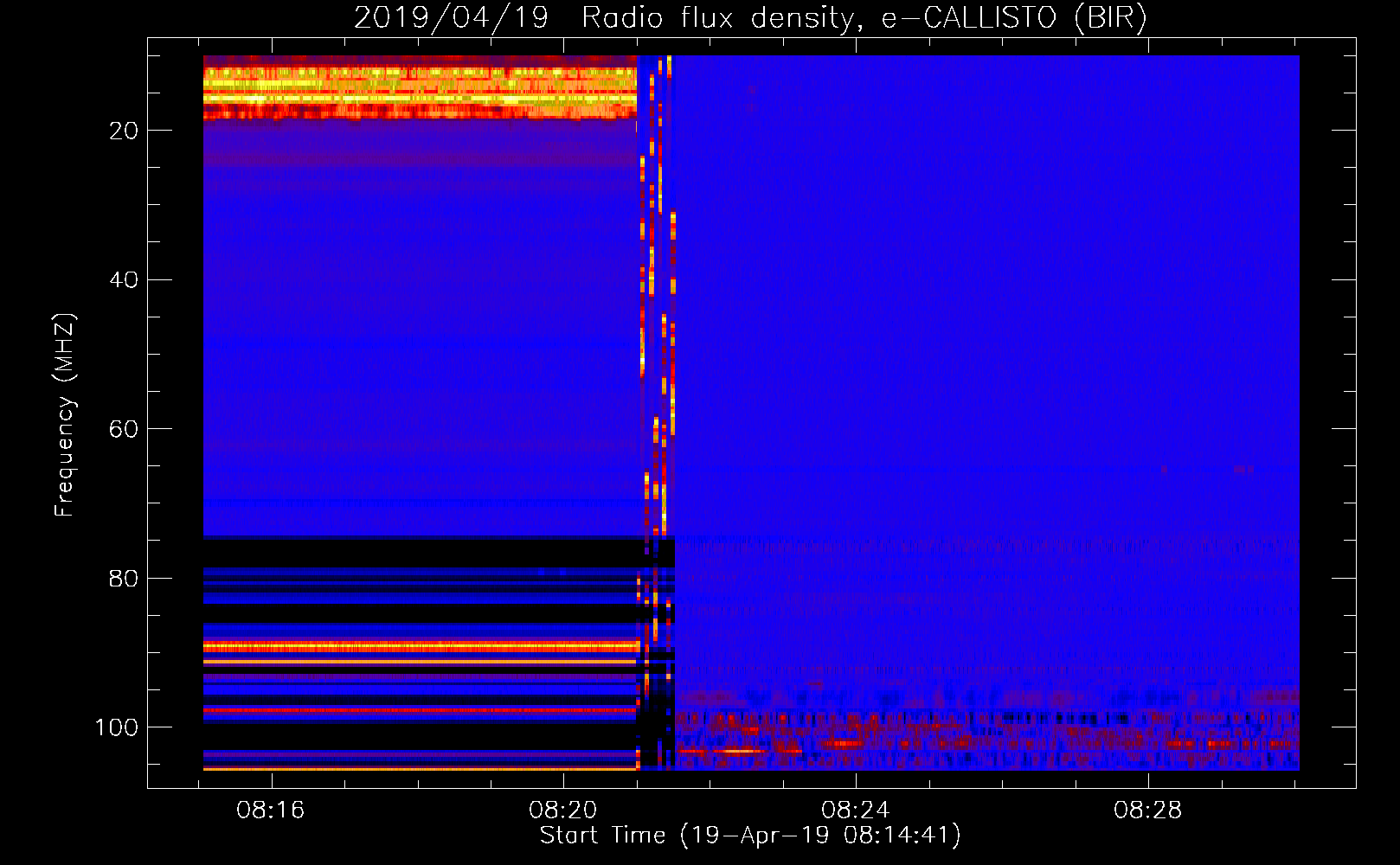Click the '08:20' time tick label
Viewport: 1400px width, 865px height.
pyautogui.click(x=563, y=811)
